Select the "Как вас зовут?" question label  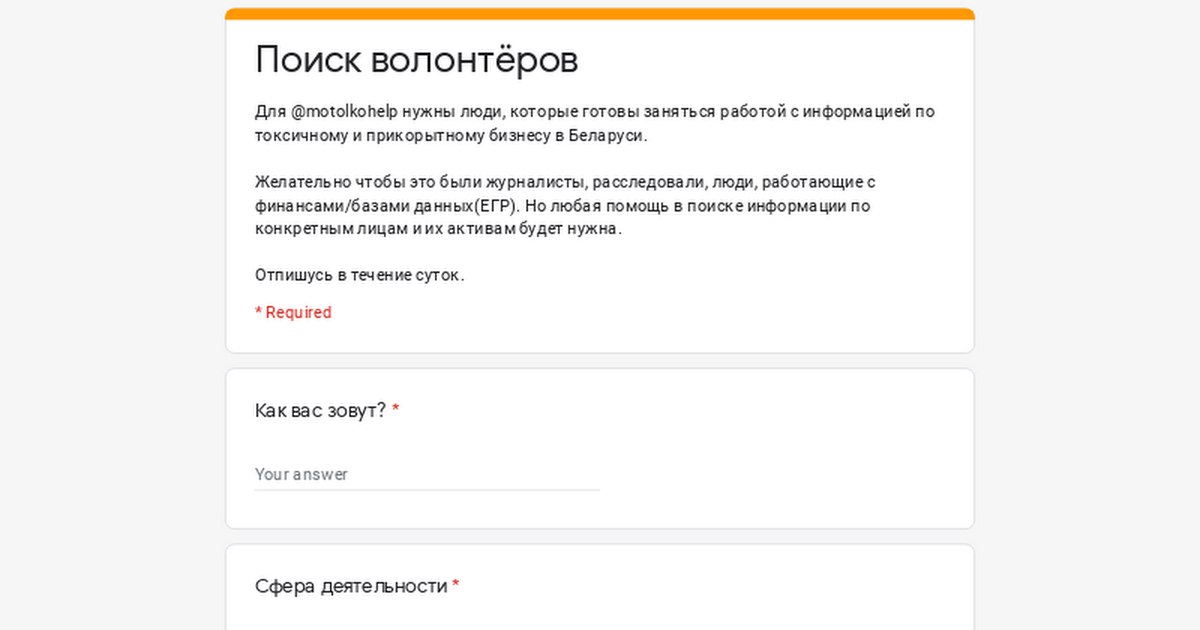(320, 410)
